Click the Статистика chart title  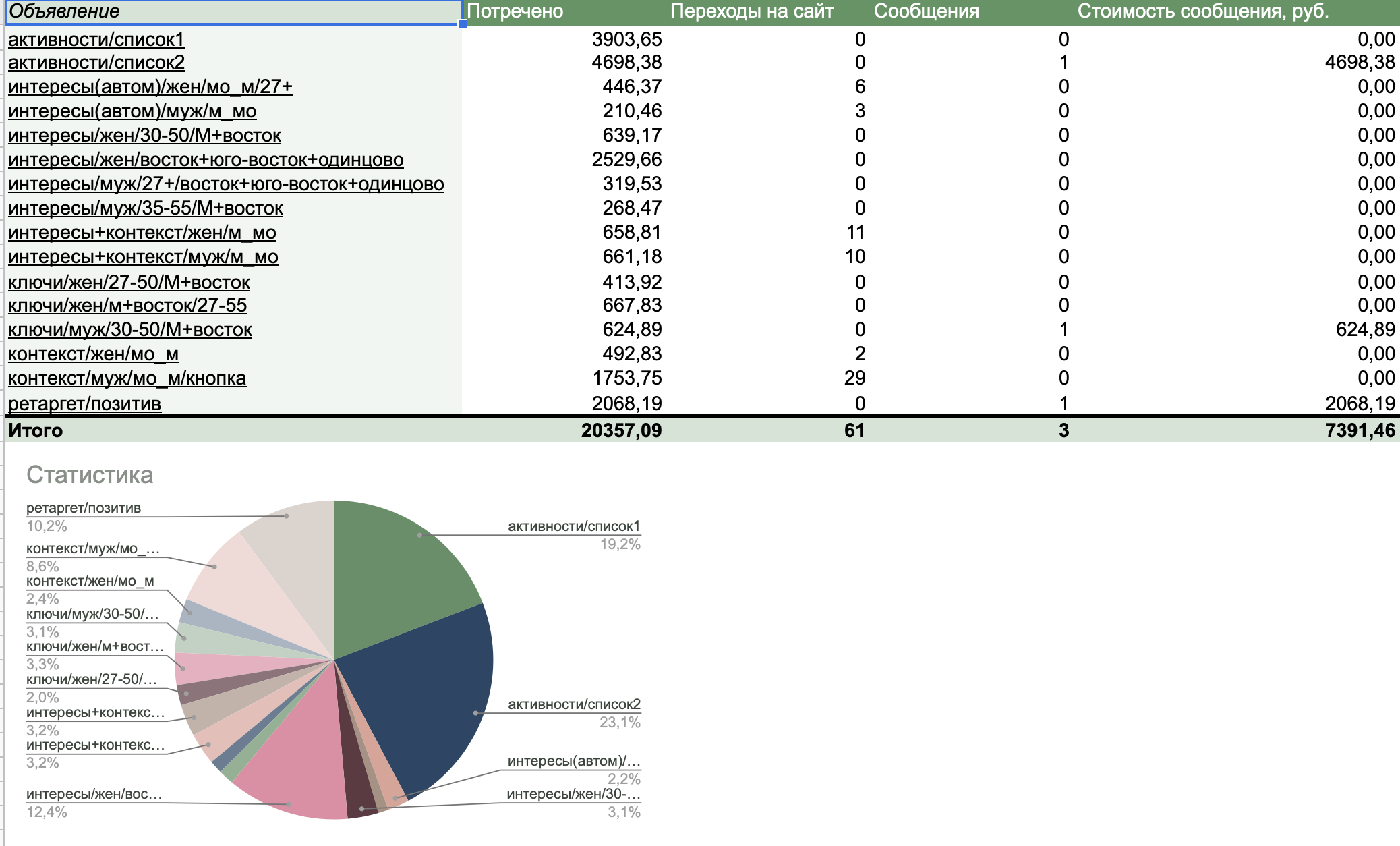coord(90,475)
